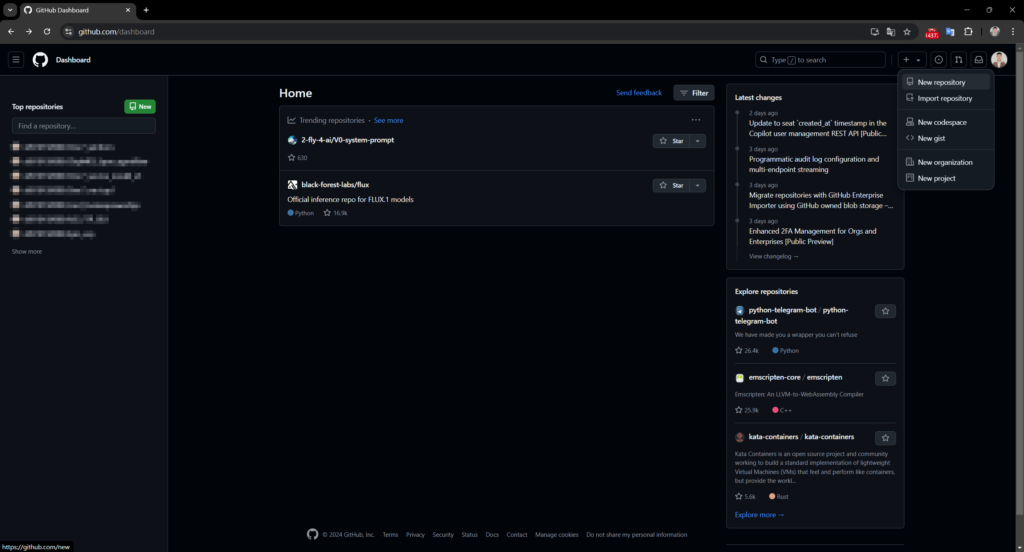Click the plus create-new icon
This screenshot has height=552, width=1024.
(906, 59)
